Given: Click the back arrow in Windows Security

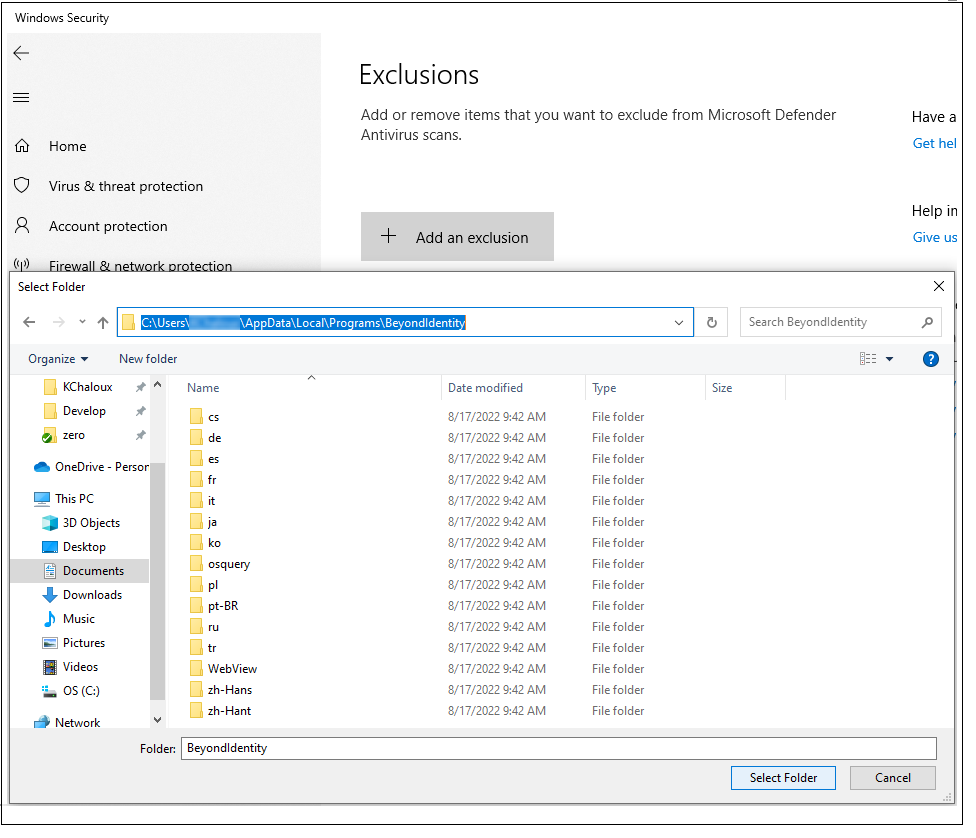Looking at the screenshot, I should [x=21, y=53].
